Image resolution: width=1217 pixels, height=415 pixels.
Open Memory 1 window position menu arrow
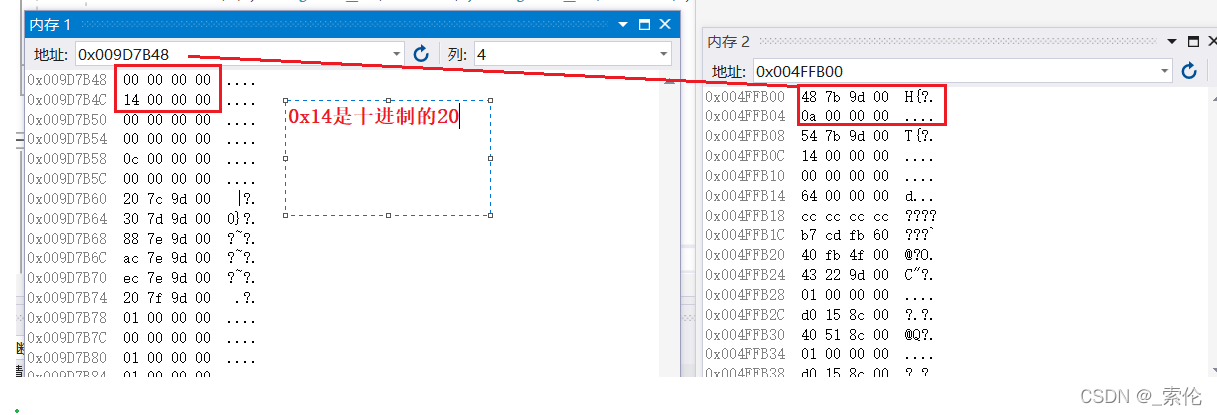click(622, 24)
